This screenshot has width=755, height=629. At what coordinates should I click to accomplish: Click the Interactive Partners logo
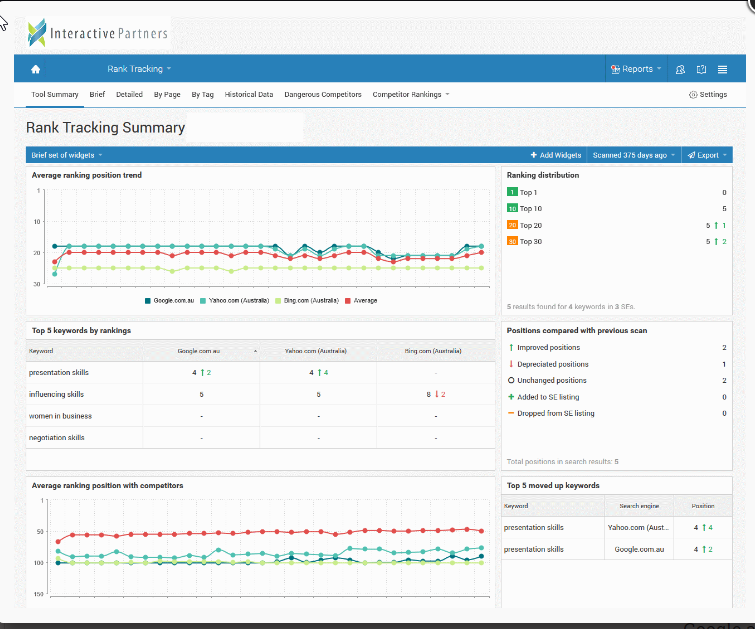tap(98, 33)
